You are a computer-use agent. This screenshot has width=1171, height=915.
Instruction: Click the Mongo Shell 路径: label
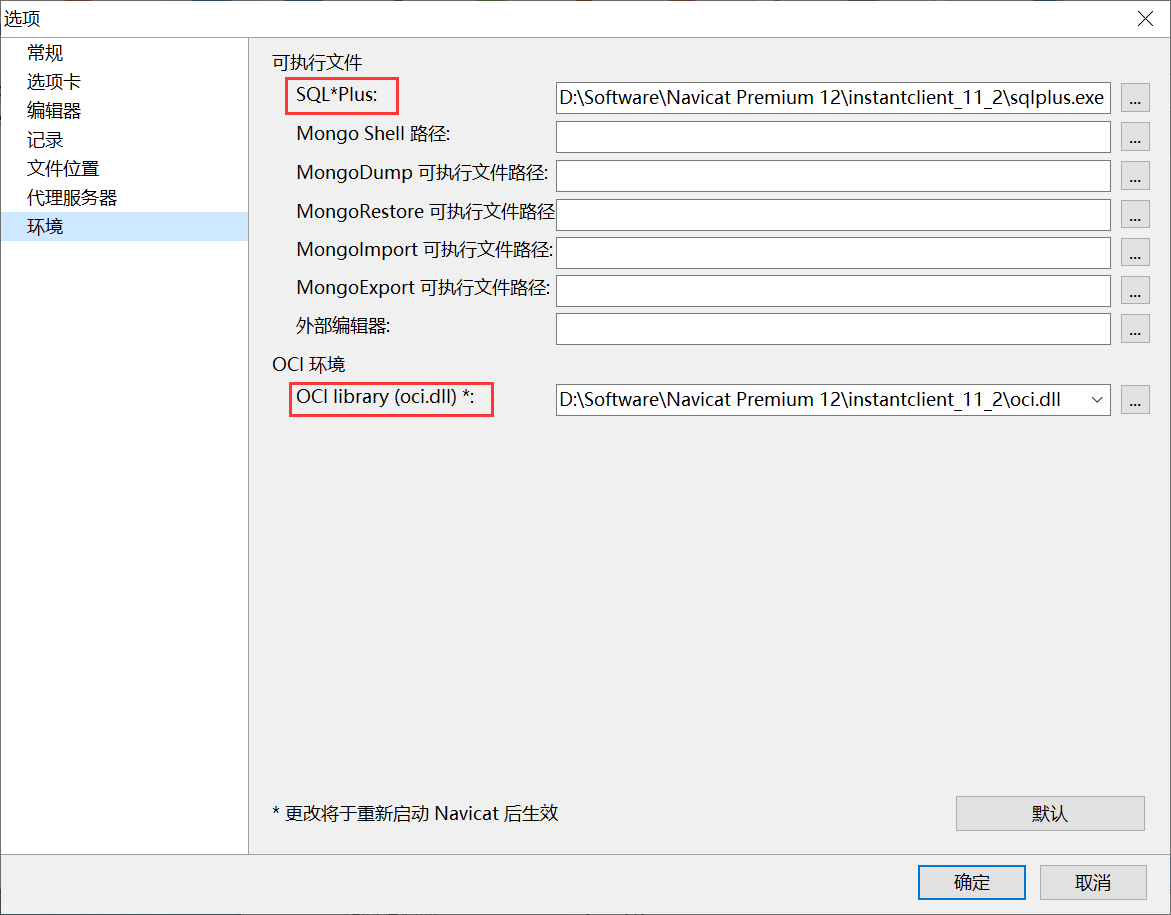coord(373,134)
